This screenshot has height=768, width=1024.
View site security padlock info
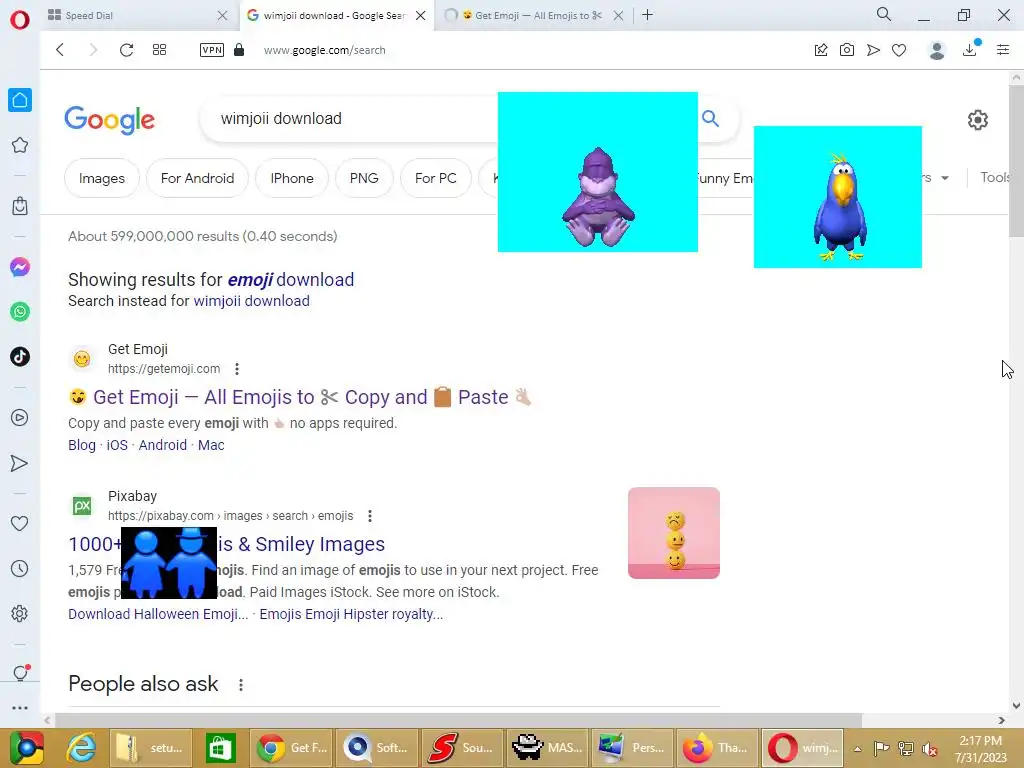tap(239, 50)
